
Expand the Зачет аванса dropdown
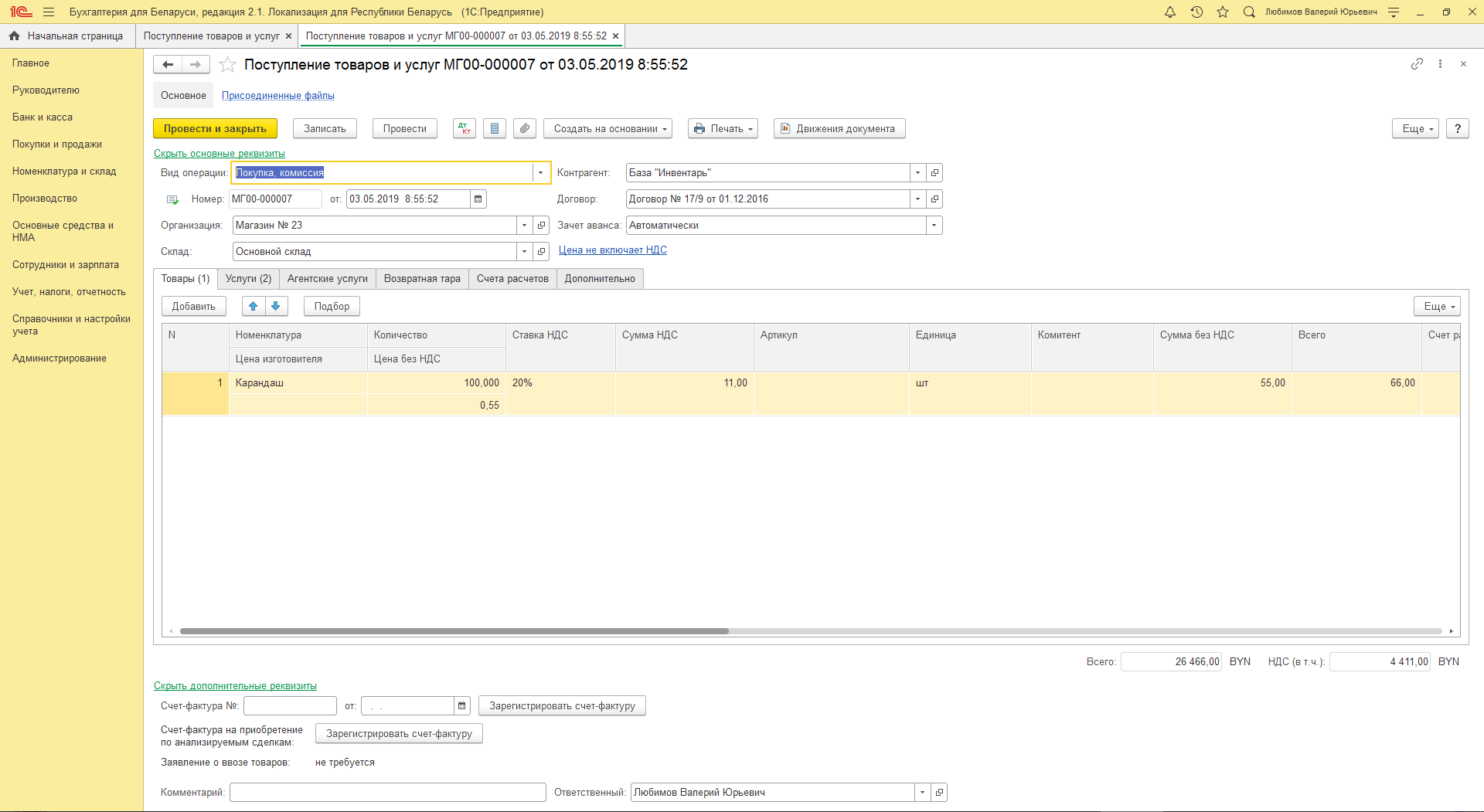934,226
